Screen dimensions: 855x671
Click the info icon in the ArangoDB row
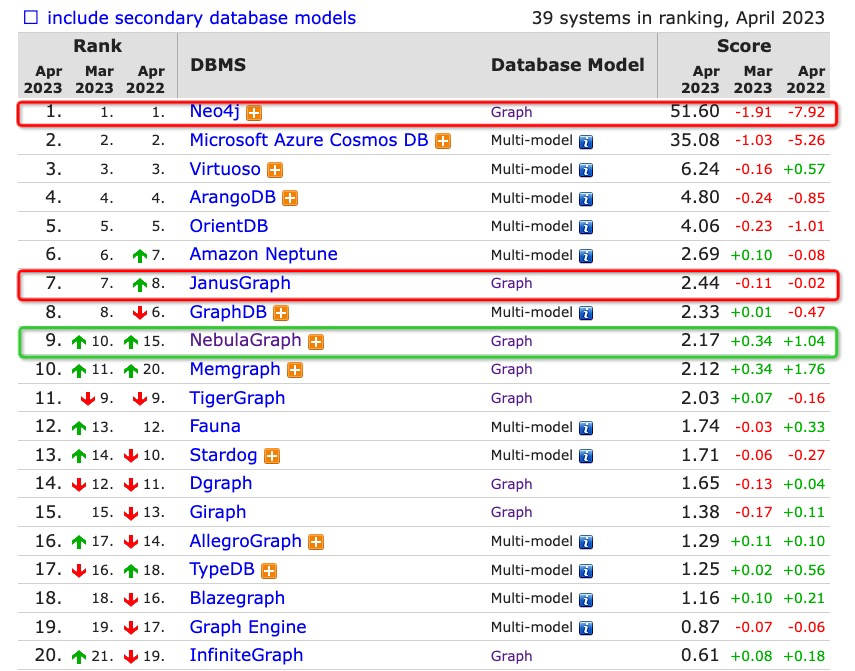[586, 199]
